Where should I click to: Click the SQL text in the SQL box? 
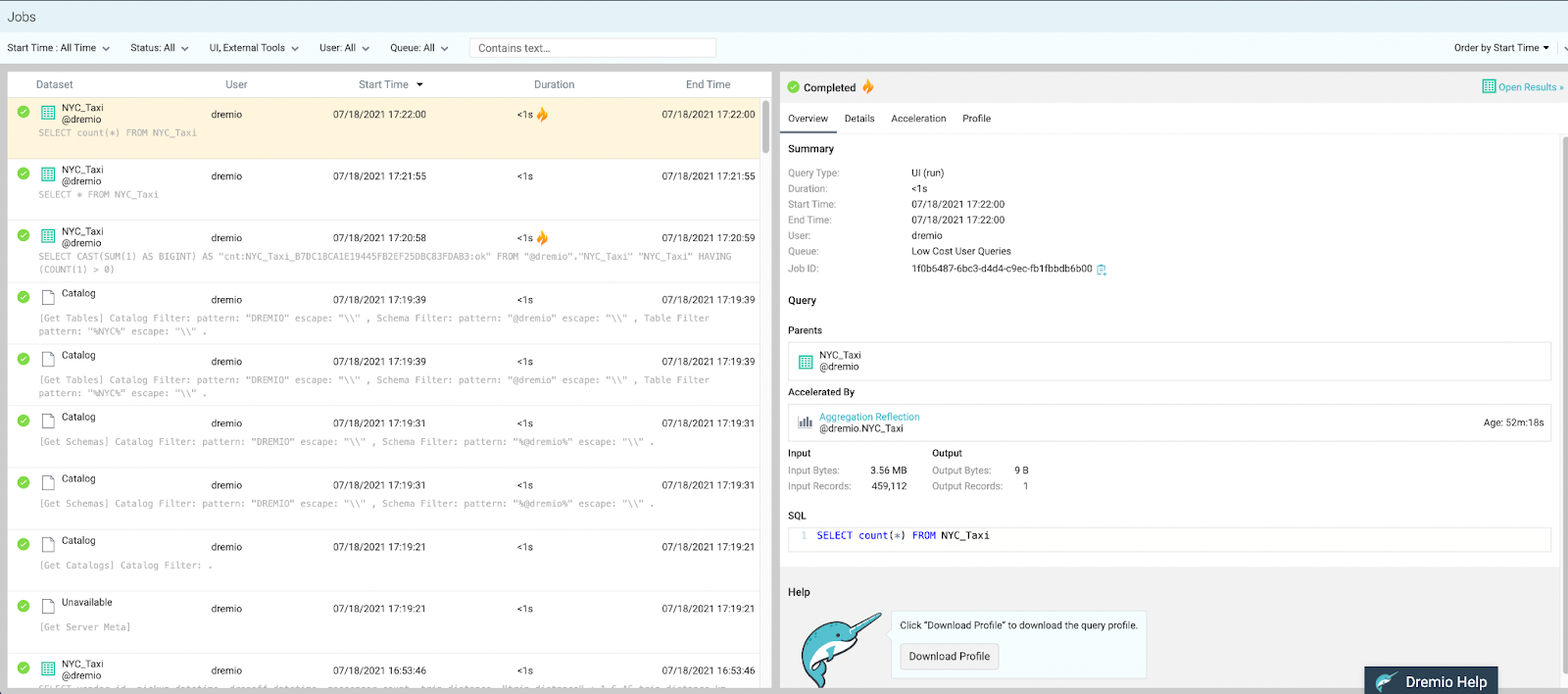coord(903,536)
